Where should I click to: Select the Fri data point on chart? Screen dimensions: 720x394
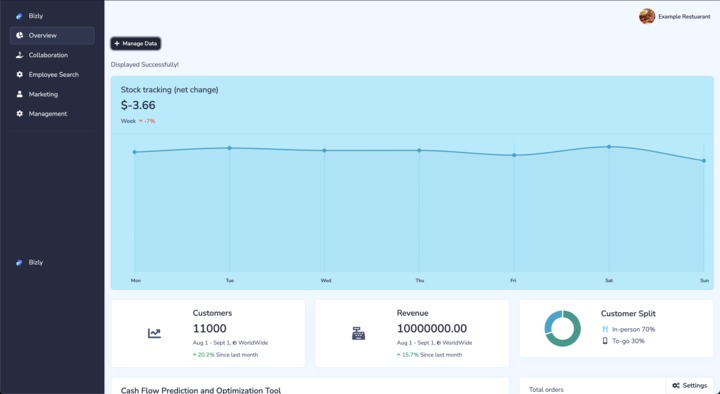pyautogui.click(x=514, y=155)
